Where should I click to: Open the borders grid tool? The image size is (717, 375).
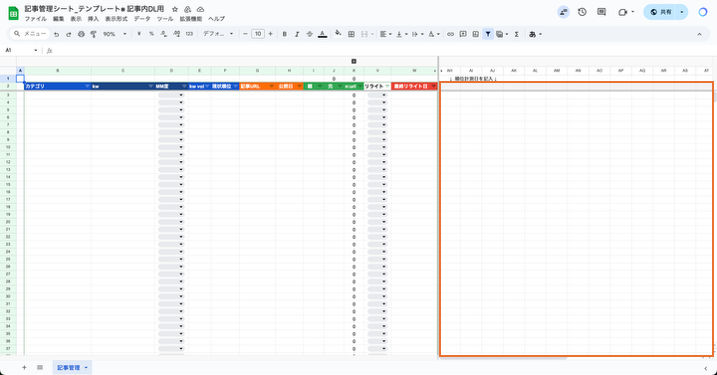pos(351,34)
